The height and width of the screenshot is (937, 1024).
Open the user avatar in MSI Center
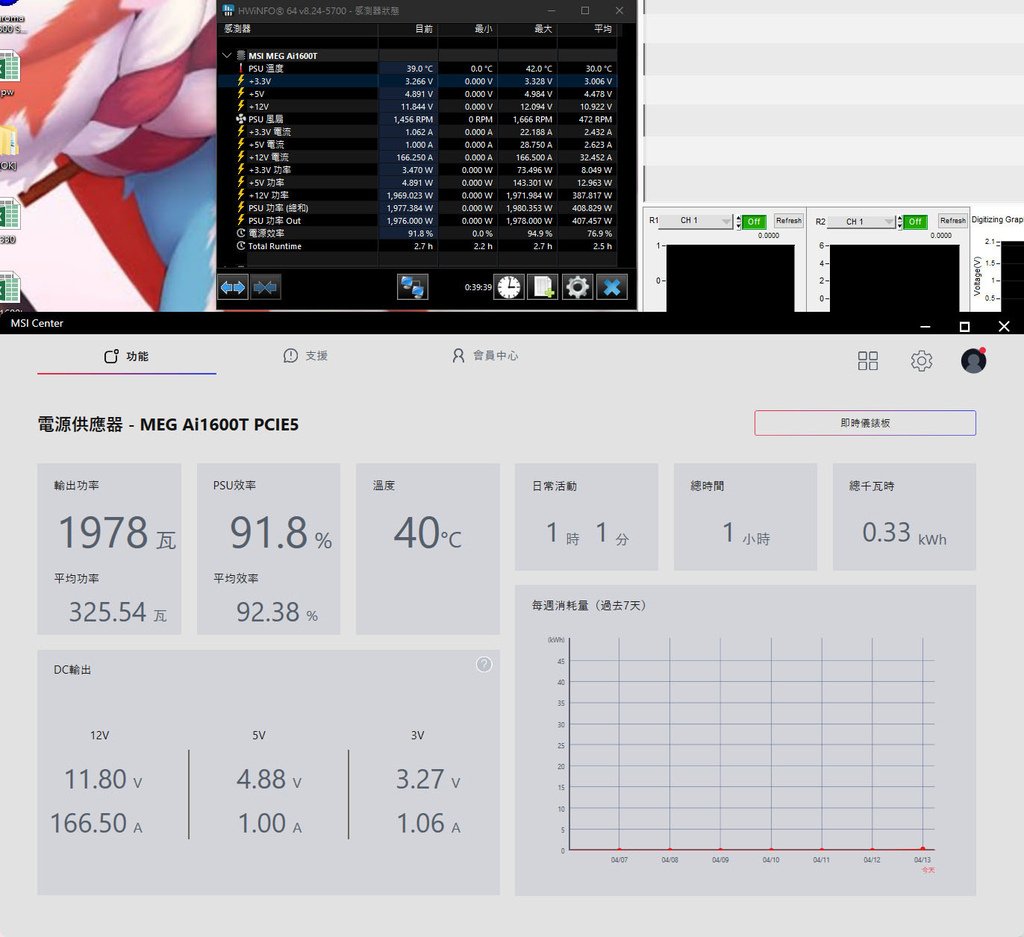973,360
